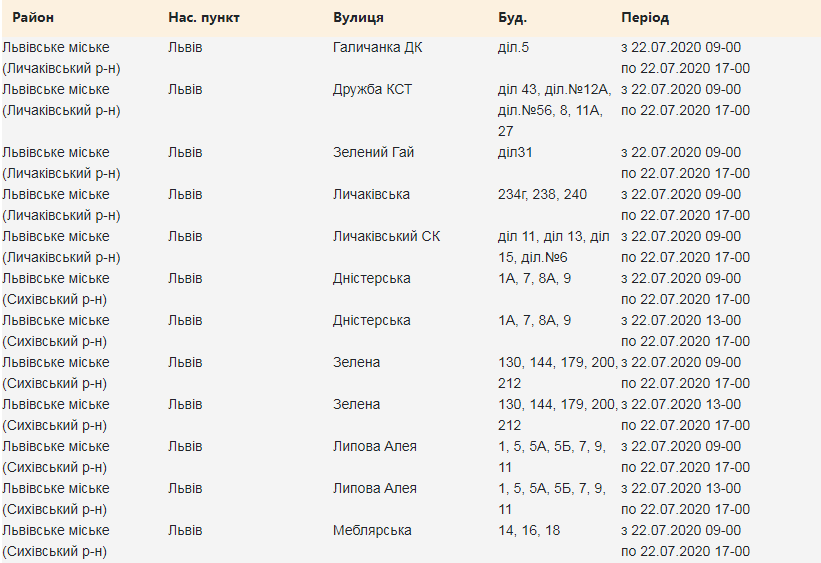
Task: Click Львів cell in the Галичанка ДК row
Action: point(185,47)
